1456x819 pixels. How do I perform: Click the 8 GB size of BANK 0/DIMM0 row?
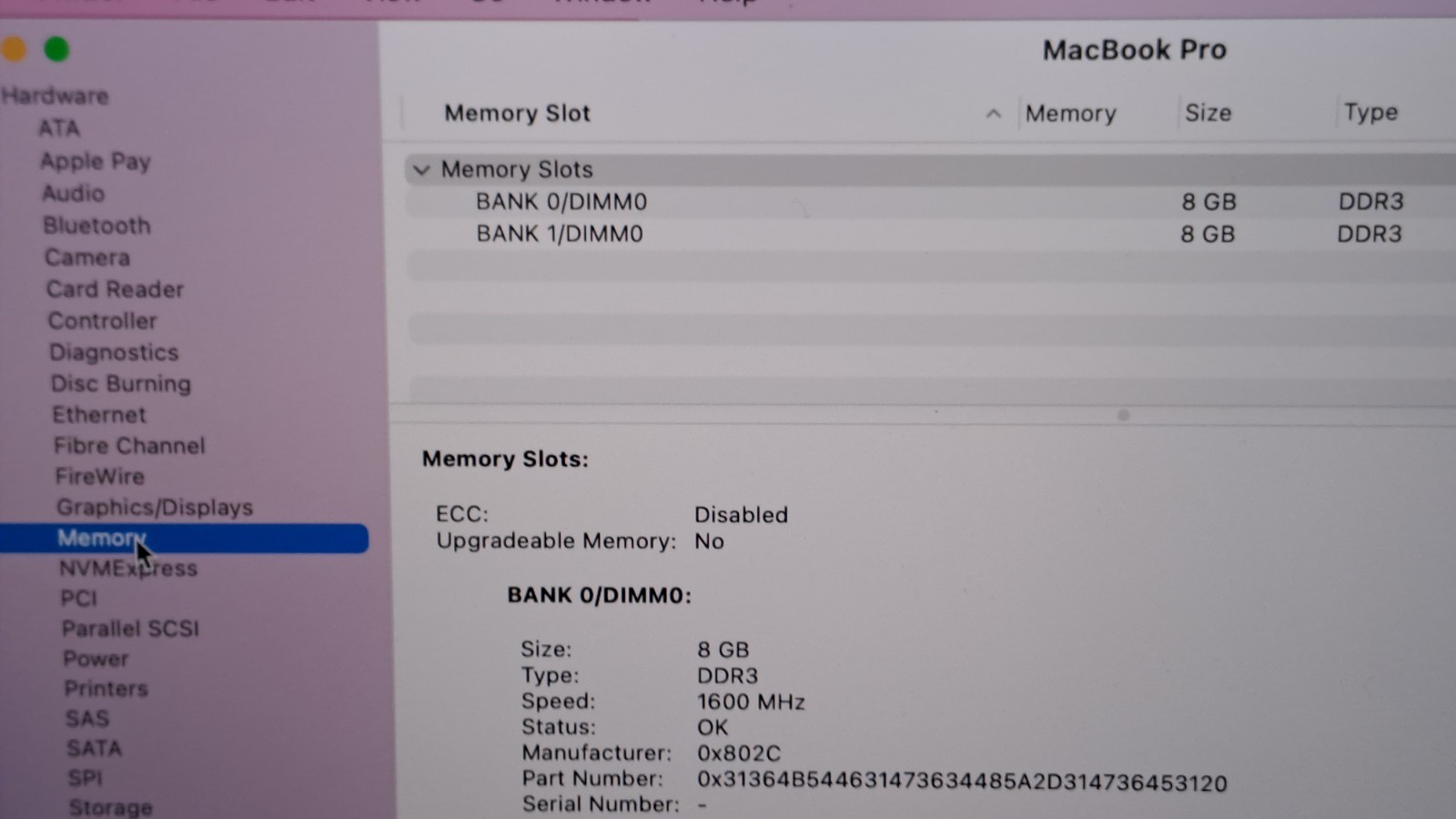[1208, 202]
